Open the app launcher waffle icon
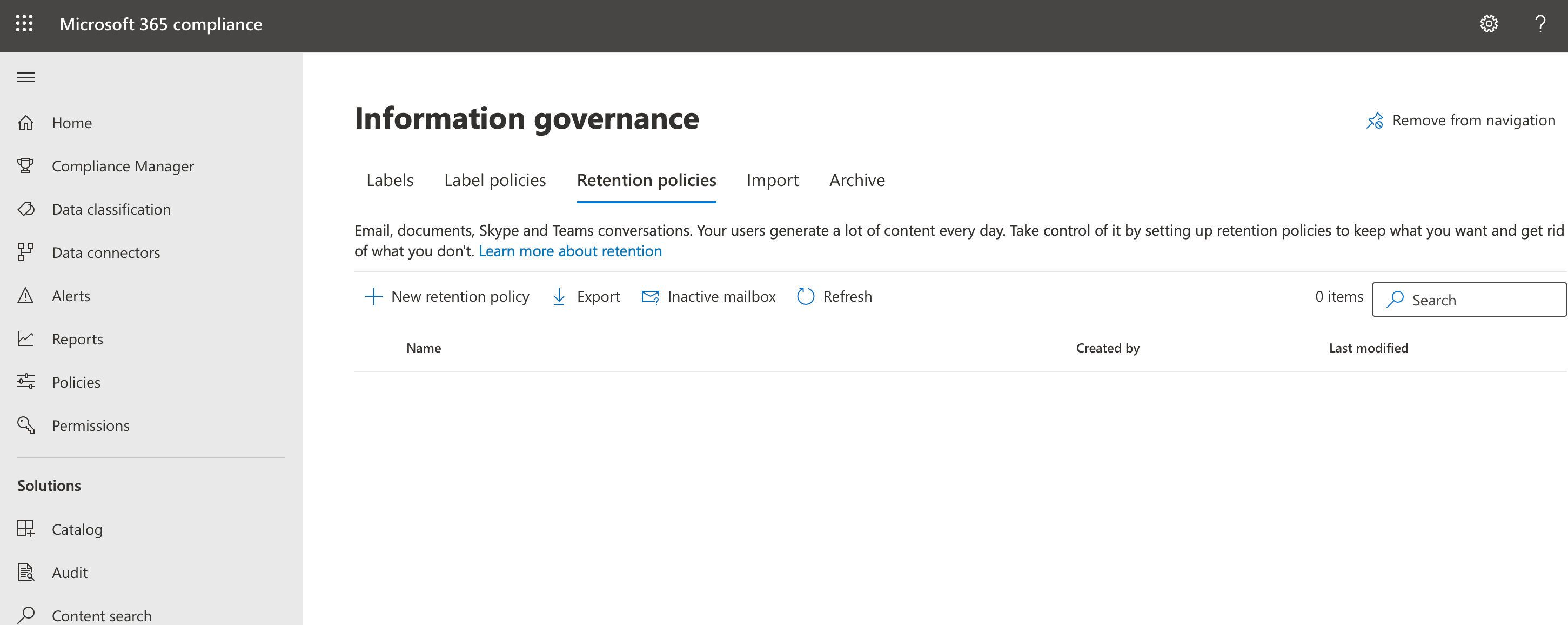Screen dimensions: 1568x625 coord(24,24)
